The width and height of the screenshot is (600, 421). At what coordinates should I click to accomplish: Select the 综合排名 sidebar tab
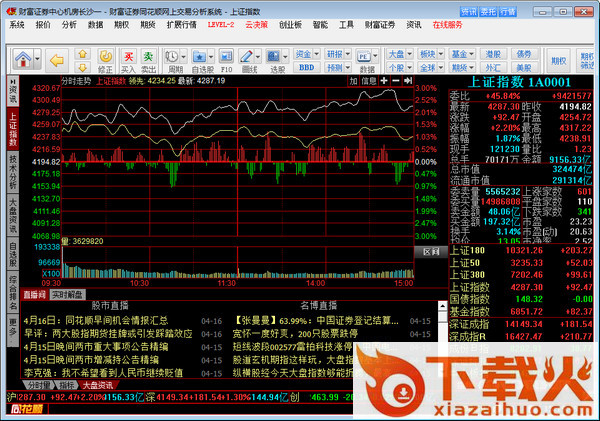13,293
